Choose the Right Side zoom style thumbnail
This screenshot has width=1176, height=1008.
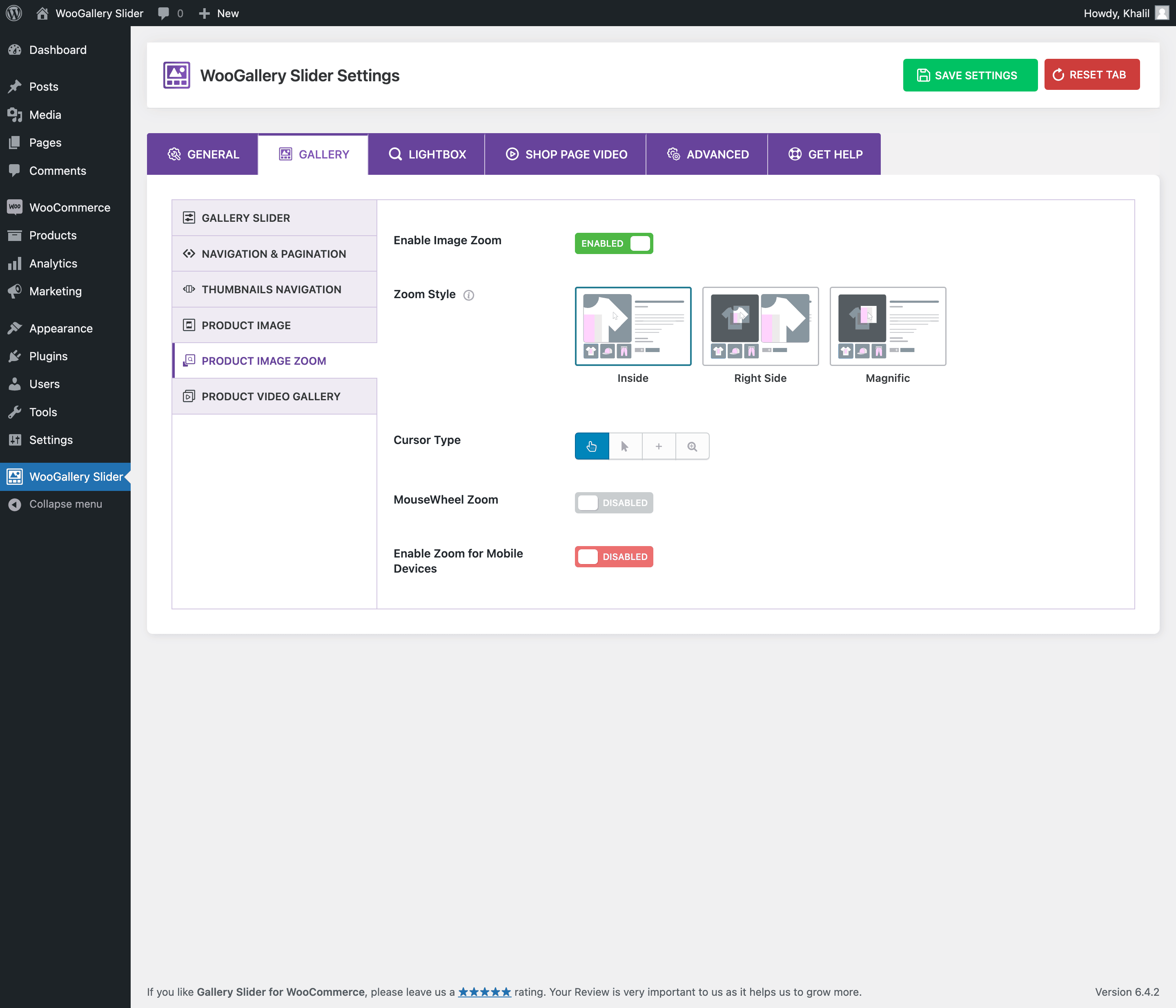pos(760,326)
